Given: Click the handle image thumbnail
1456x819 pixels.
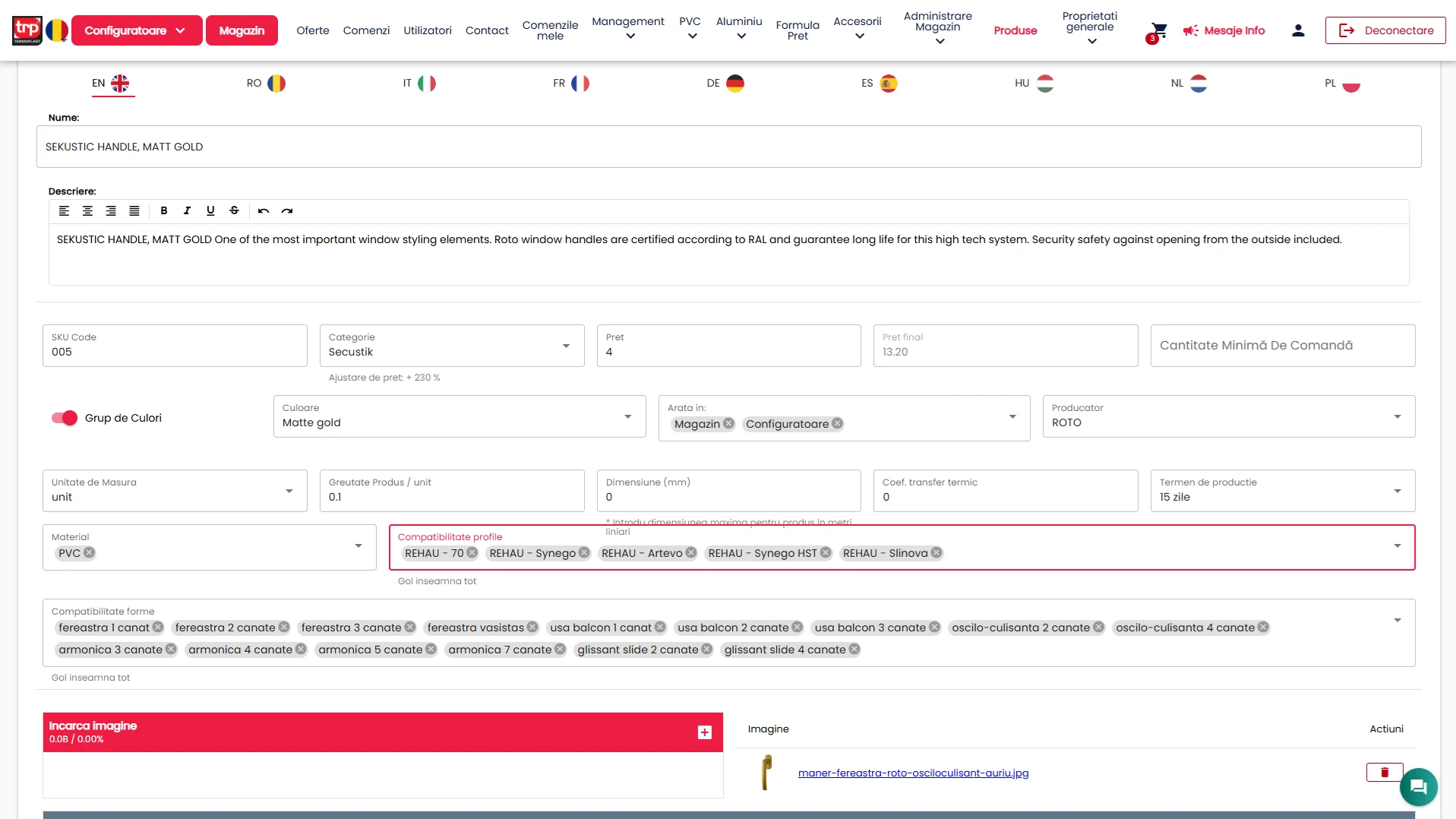Looking at the screenshot, I should tap(766, 772).
